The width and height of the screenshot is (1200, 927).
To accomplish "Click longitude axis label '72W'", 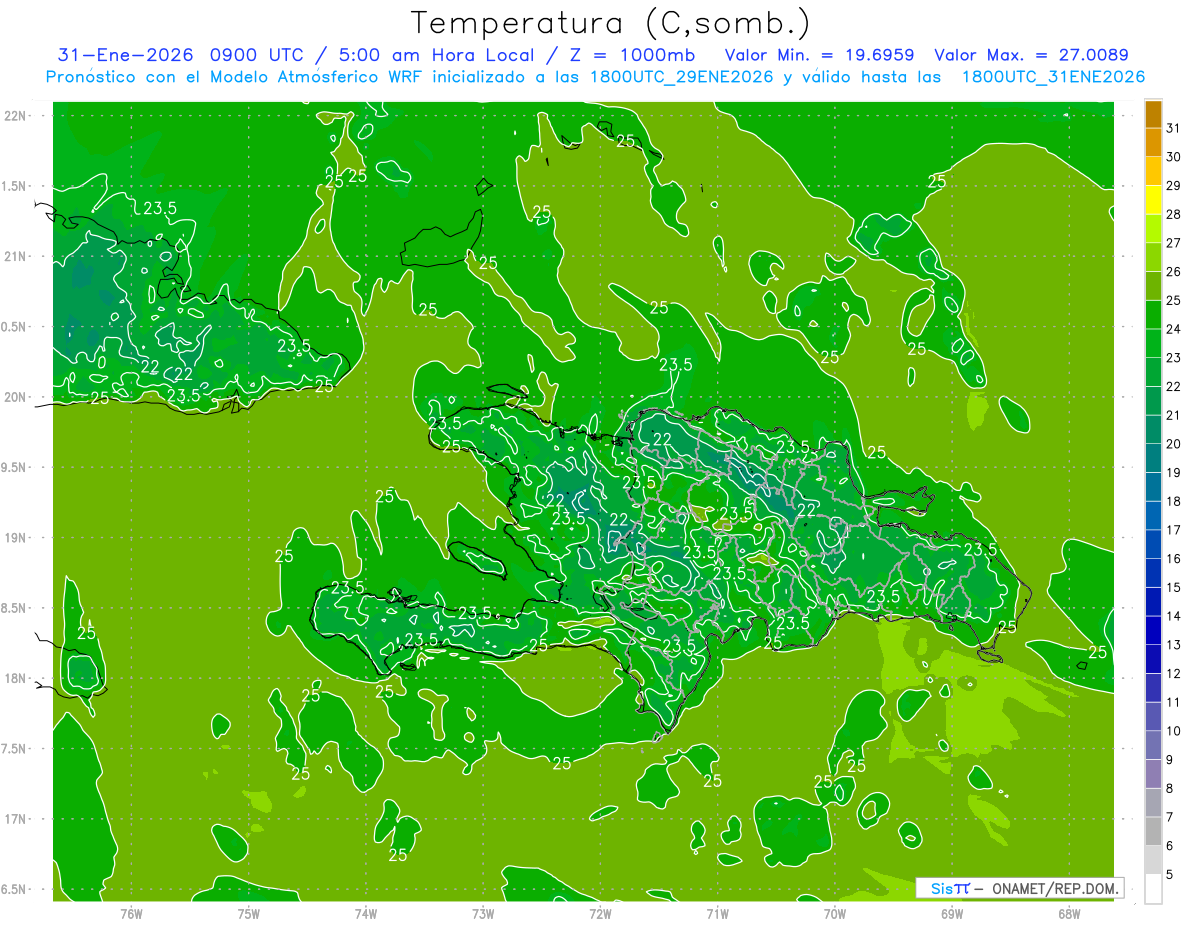I will (600, 913).
